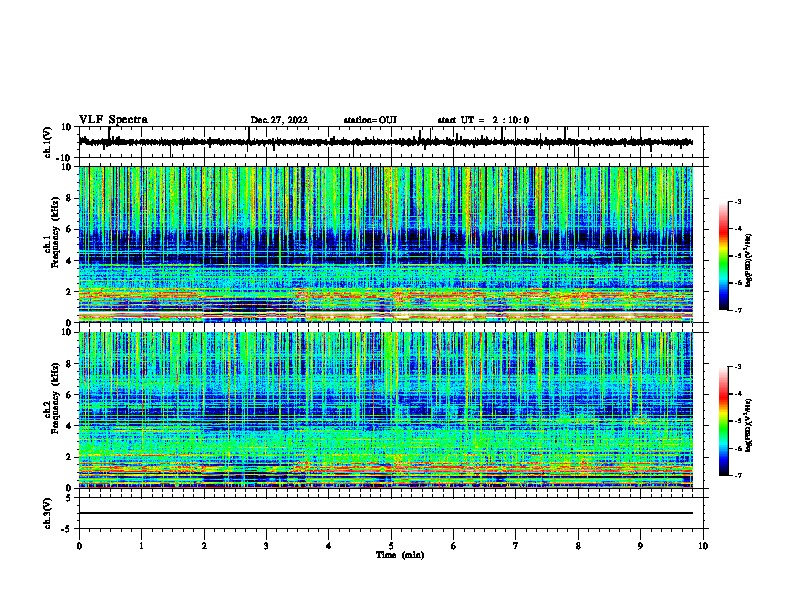This screenshot has width=792, height=612.
Task: Click the ch.1 "Frequency (kHz)" axis label
Action: 55,233
